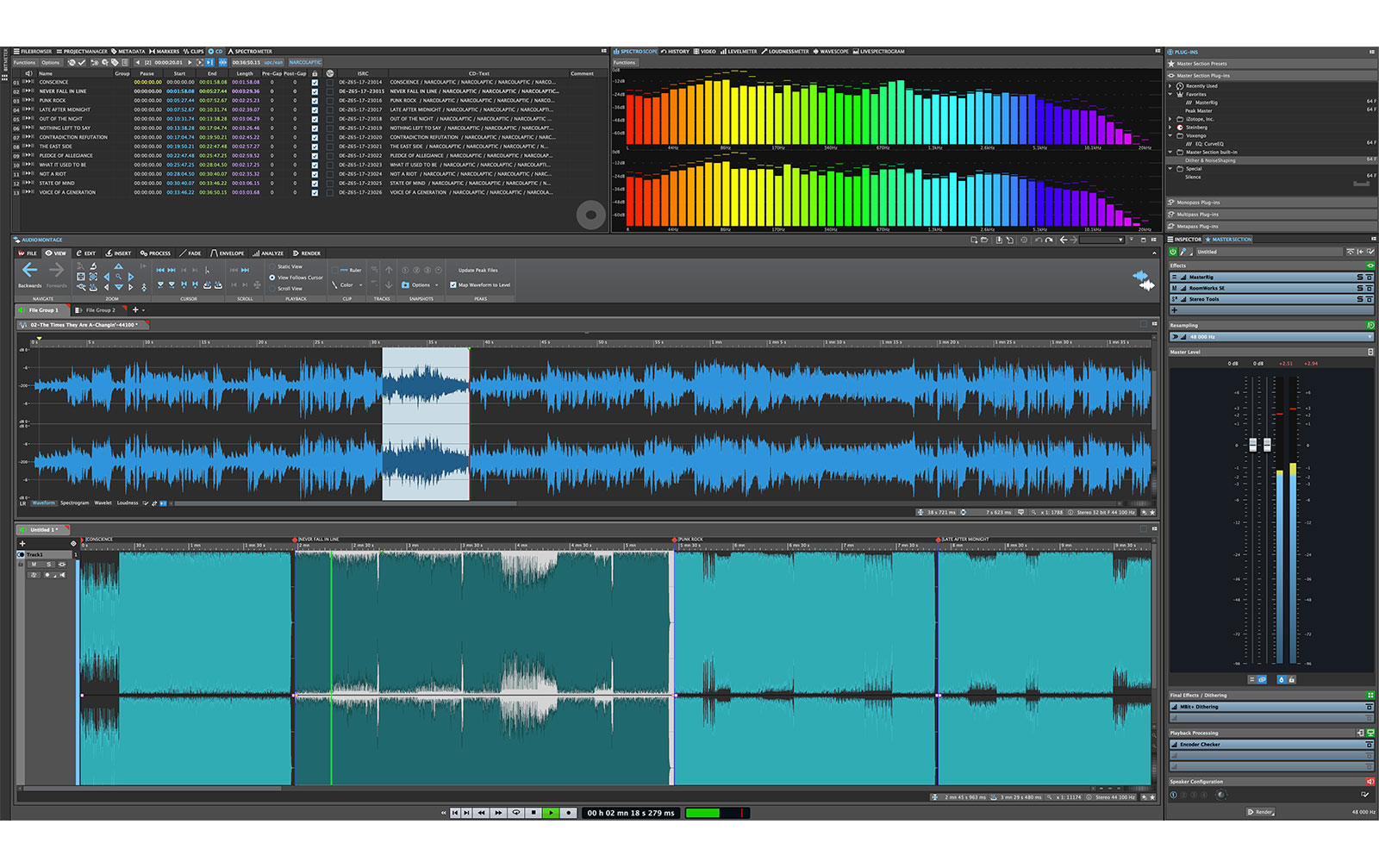Click the fast-forward transport button
Screen dimensions: 1379x868
pos(498,812)
